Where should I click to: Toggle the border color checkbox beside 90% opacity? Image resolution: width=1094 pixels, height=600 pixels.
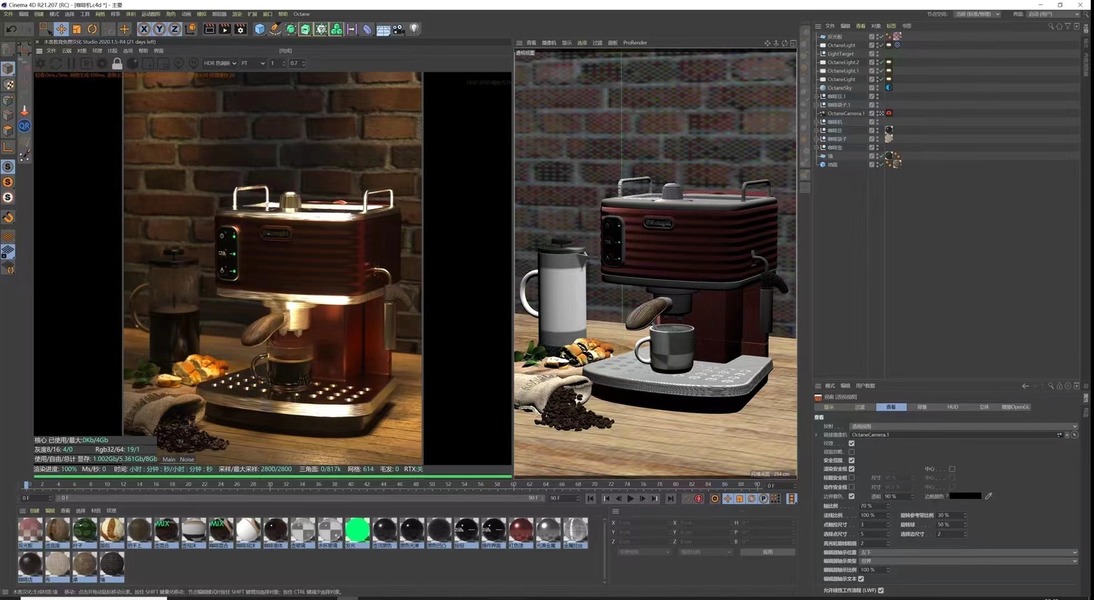[851, 496]
